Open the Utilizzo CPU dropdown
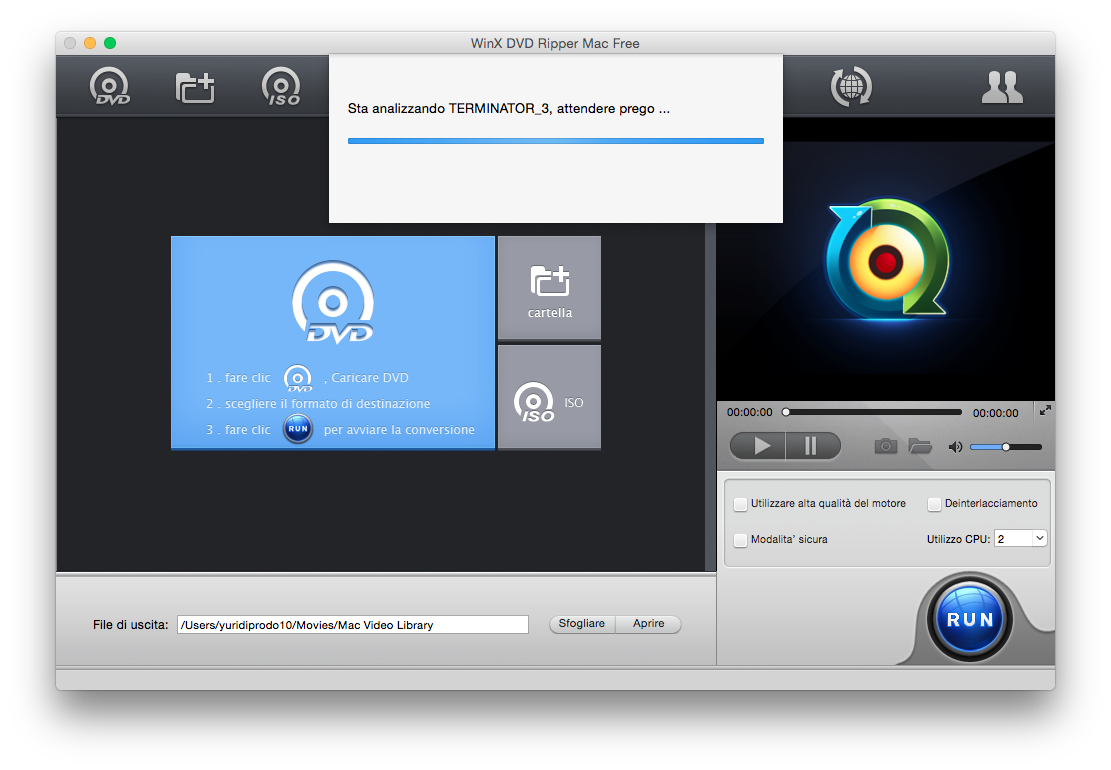The image size is (1111, 770). [1020, 538]
